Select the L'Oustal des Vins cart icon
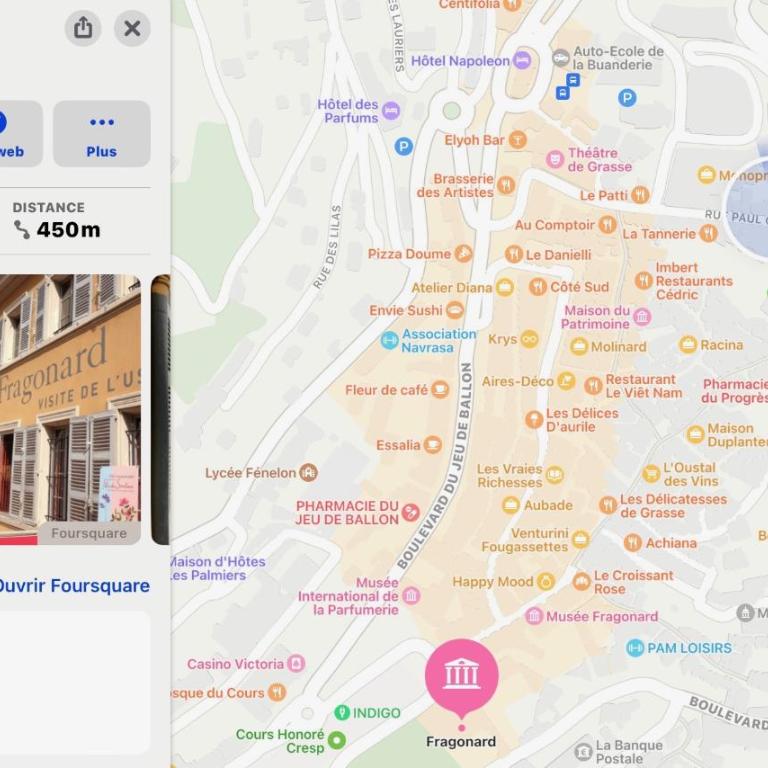The height and width of the screenshot is (768, 768). (651, 474)
